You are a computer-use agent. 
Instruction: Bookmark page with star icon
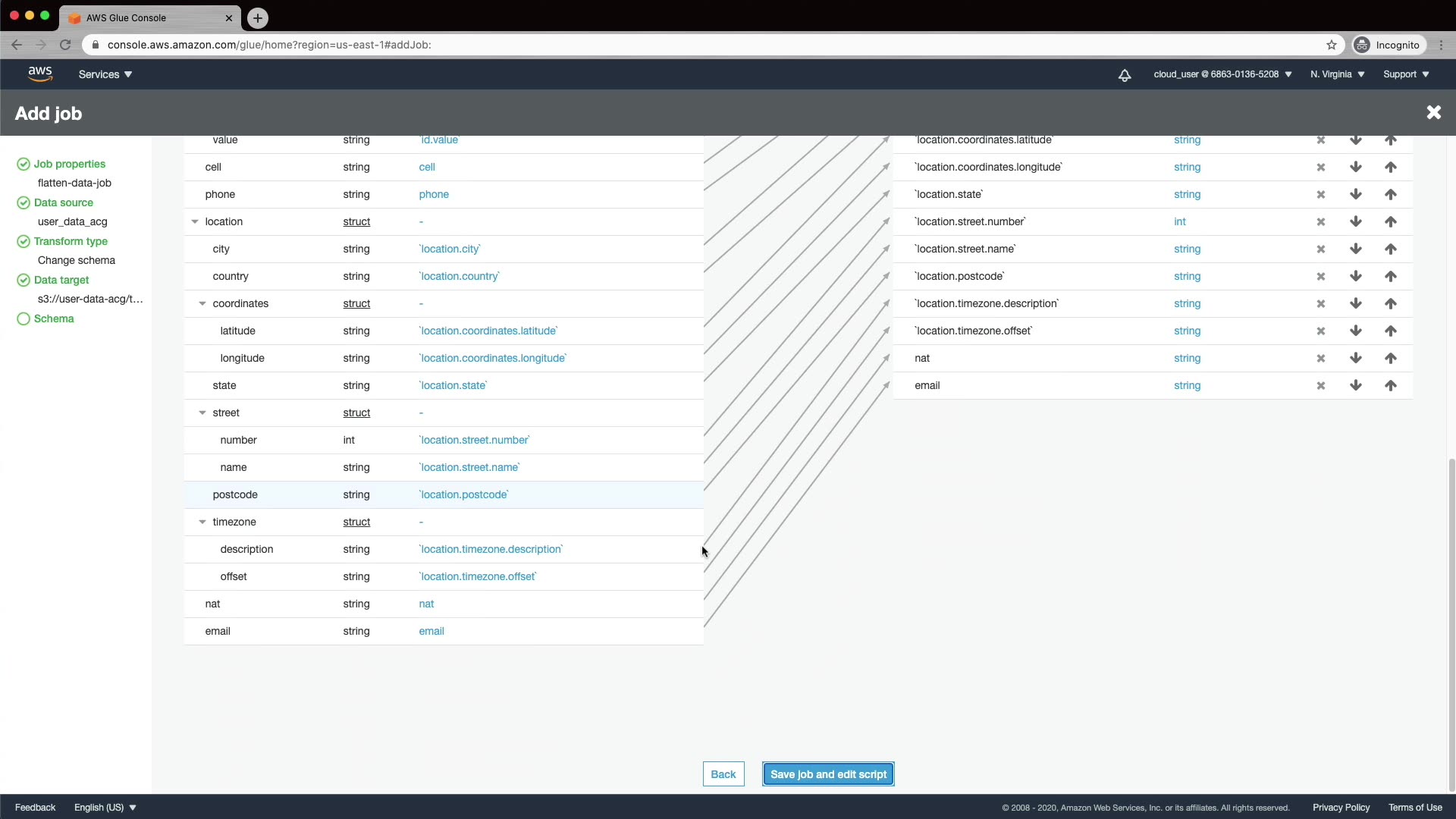[1331, 45]
